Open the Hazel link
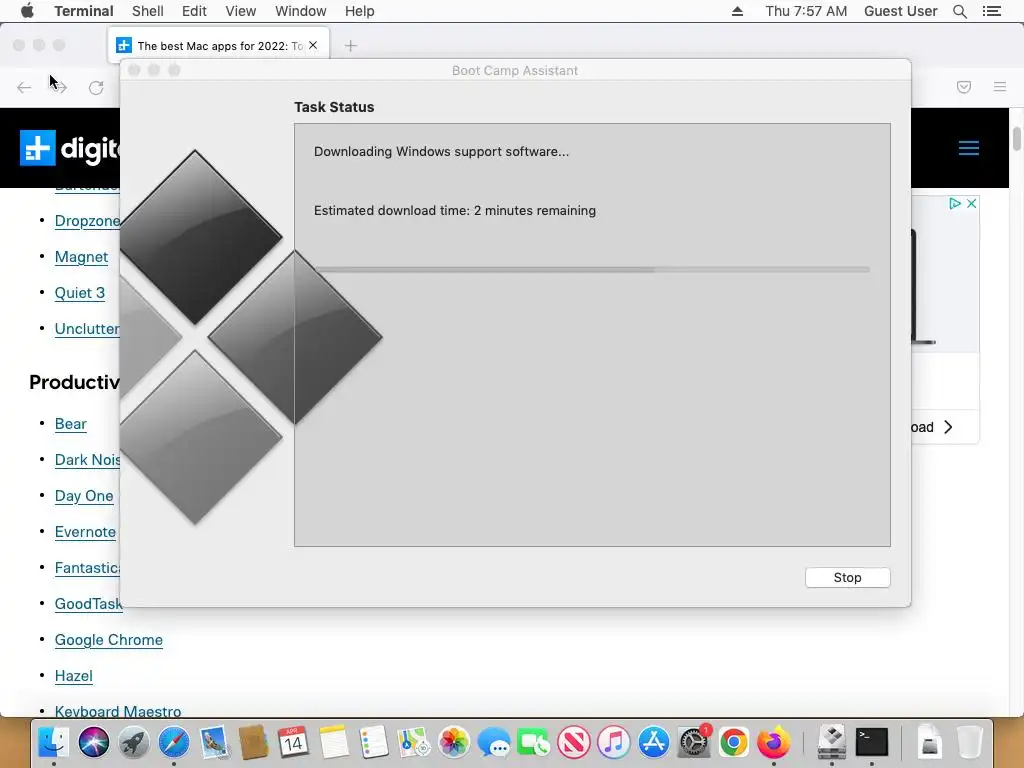The width and height of the screenshot is (1024, 768). pos(73,676)
